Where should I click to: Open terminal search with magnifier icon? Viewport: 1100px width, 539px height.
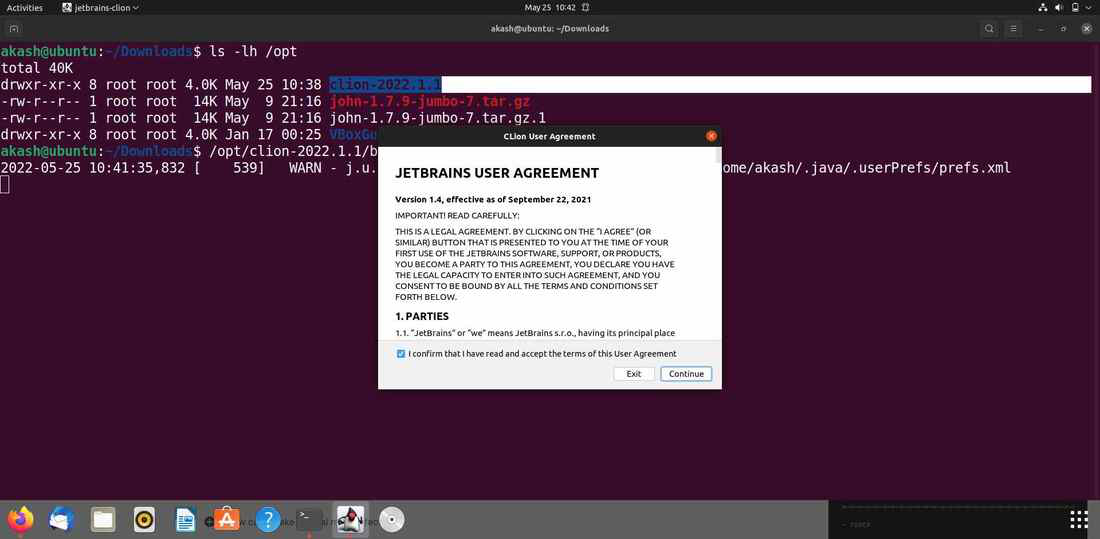pyautogui.click(x=989, y=29)
